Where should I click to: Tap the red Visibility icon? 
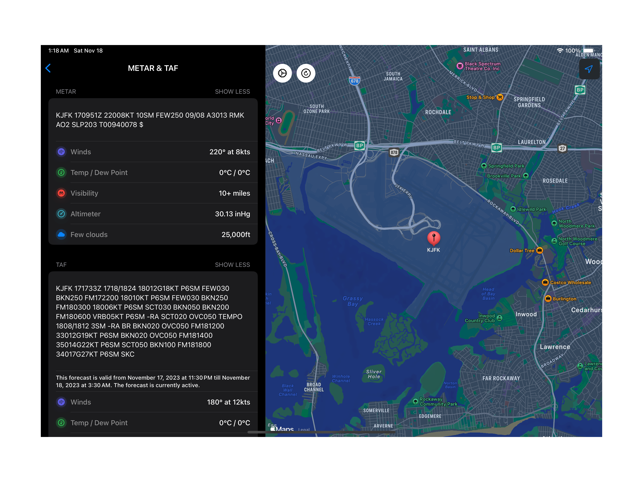coord(61,193)
